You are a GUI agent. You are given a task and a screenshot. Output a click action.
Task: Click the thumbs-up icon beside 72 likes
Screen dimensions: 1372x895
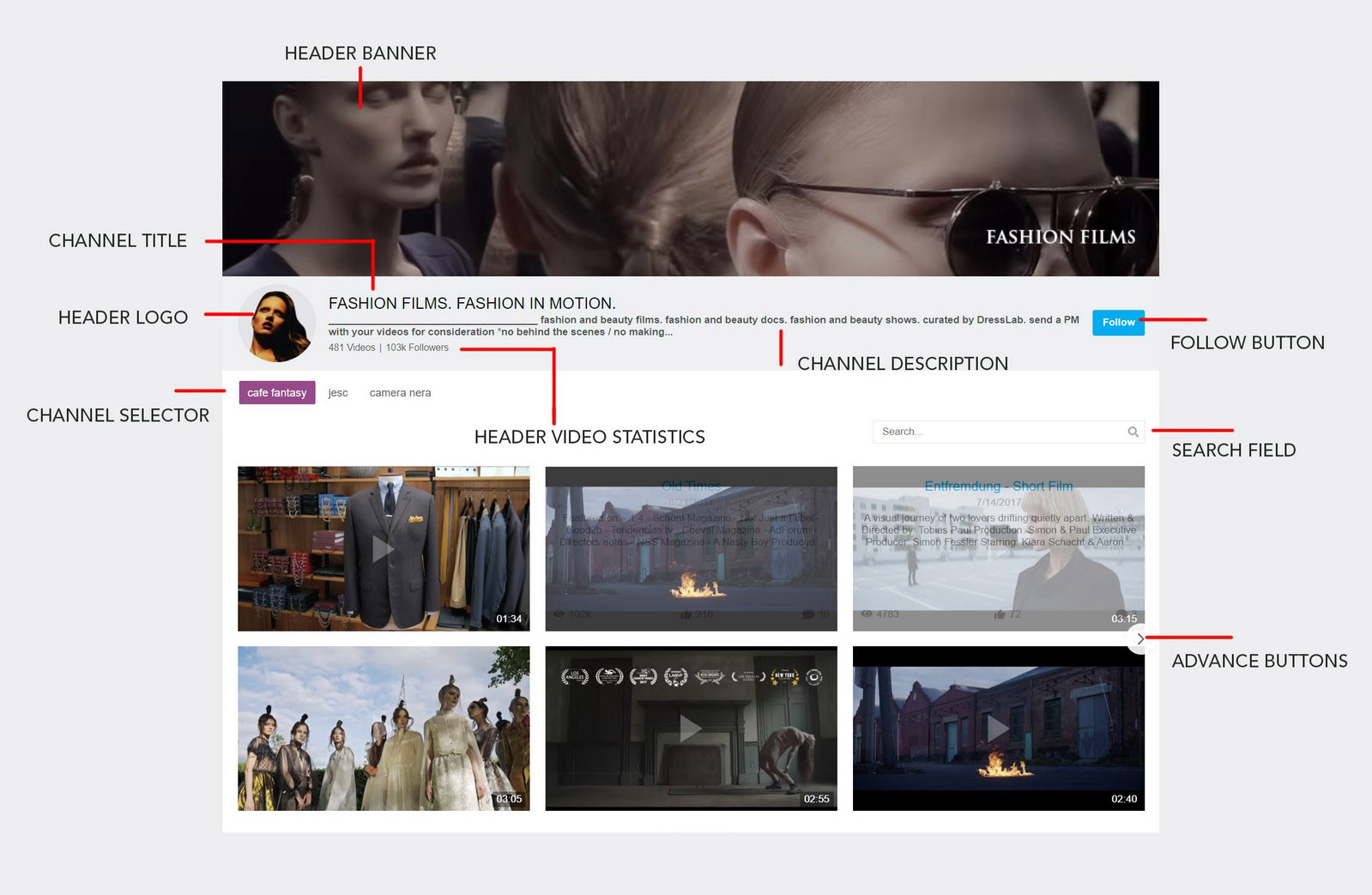point(999,614)
